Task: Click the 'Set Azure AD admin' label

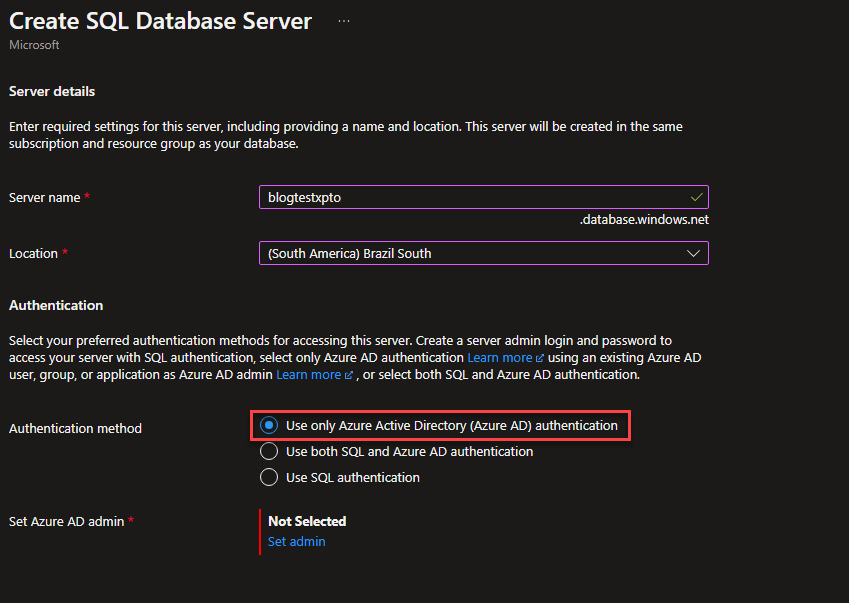Action: coord(67,521)
